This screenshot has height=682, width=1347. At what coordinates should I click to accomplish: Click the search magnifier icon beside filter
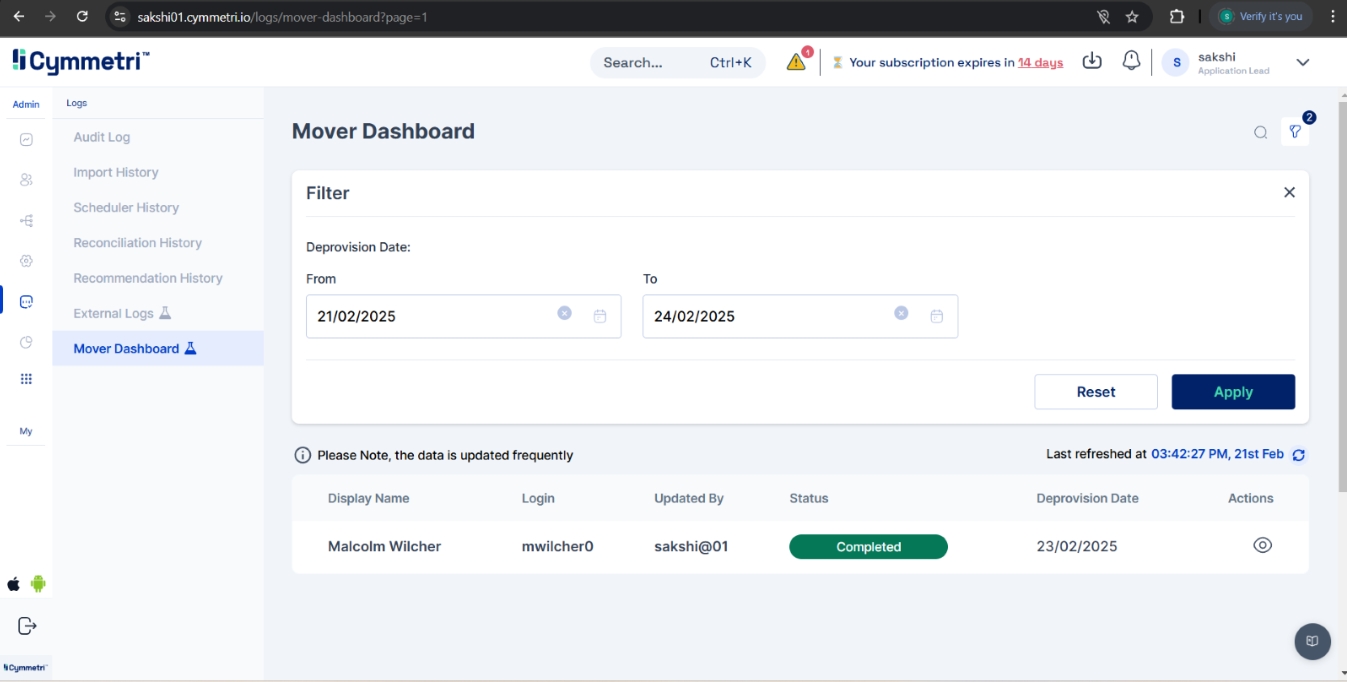point(1261,132)
